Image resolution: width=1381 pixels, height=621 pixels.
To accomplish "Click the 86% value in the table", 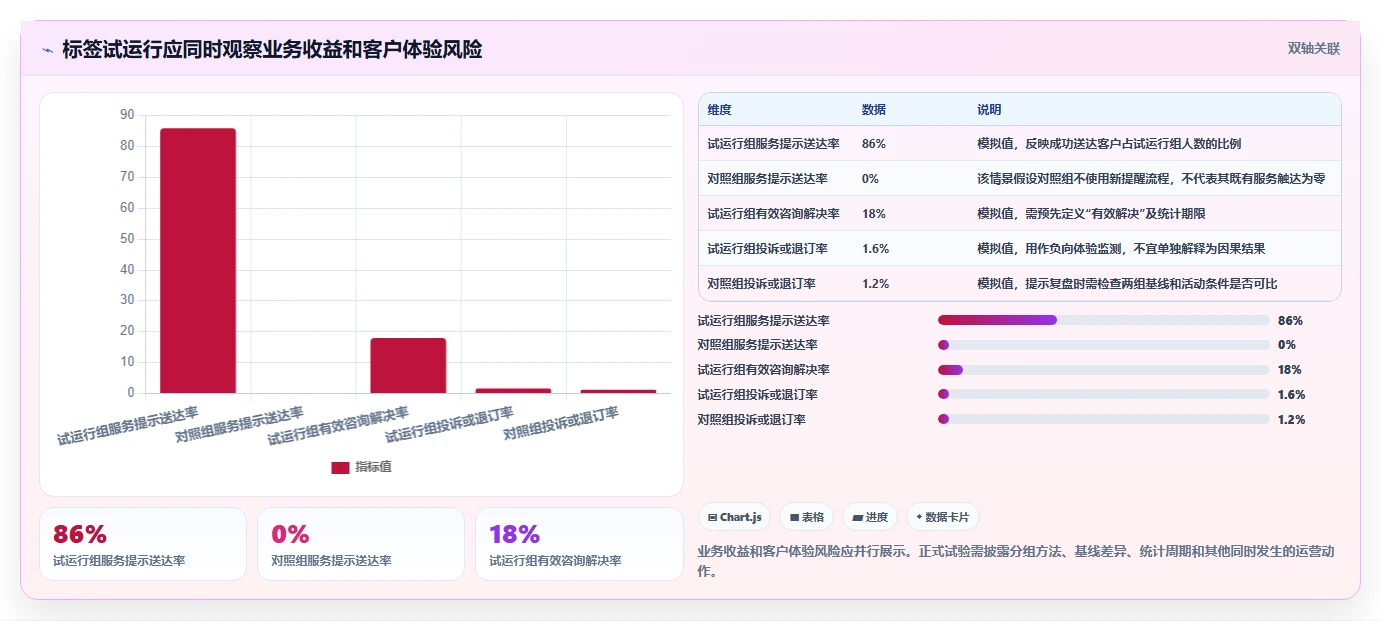I will pos(873,143).
